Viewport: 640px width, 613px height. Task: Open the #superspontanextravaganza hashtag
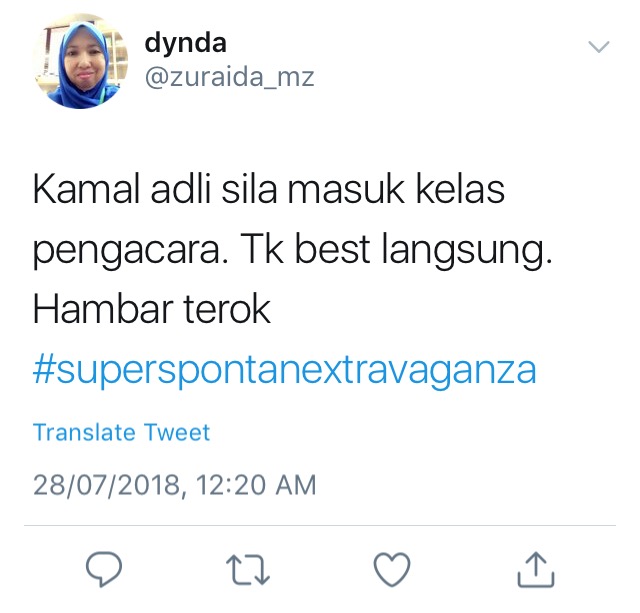click(284, 370)
